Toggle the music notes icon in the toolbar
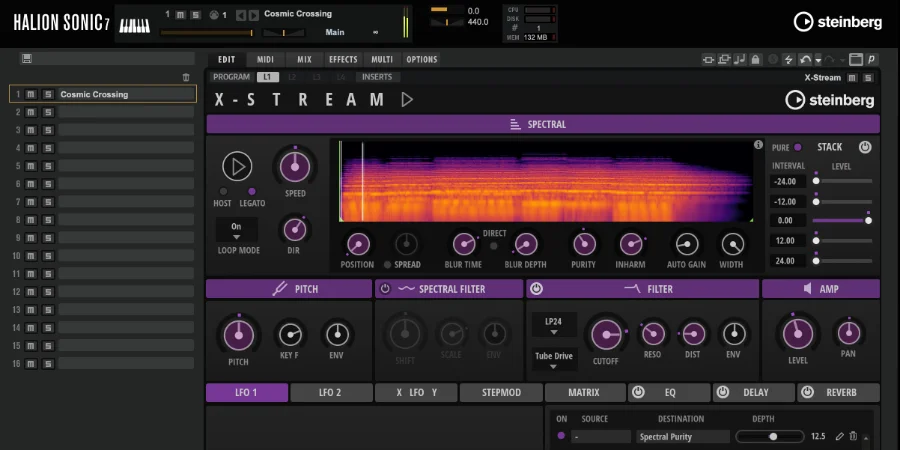Screen dimensions: 900x450 coord(740,59)
